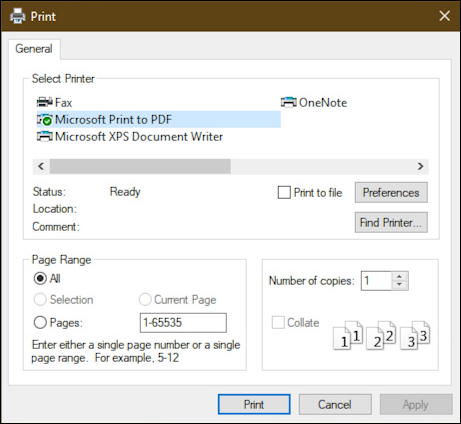Cancel the print dialog

pos(335,404)
